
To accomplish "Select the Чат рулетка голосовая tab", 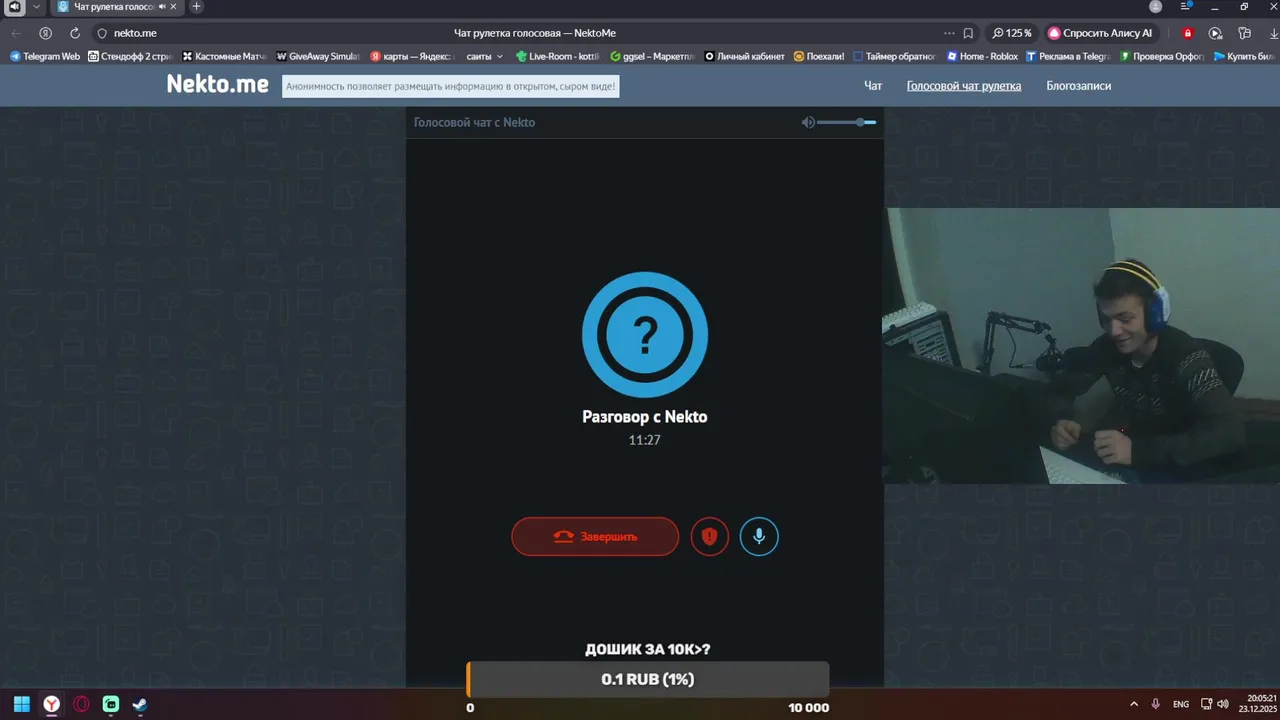I will point(117,7).
